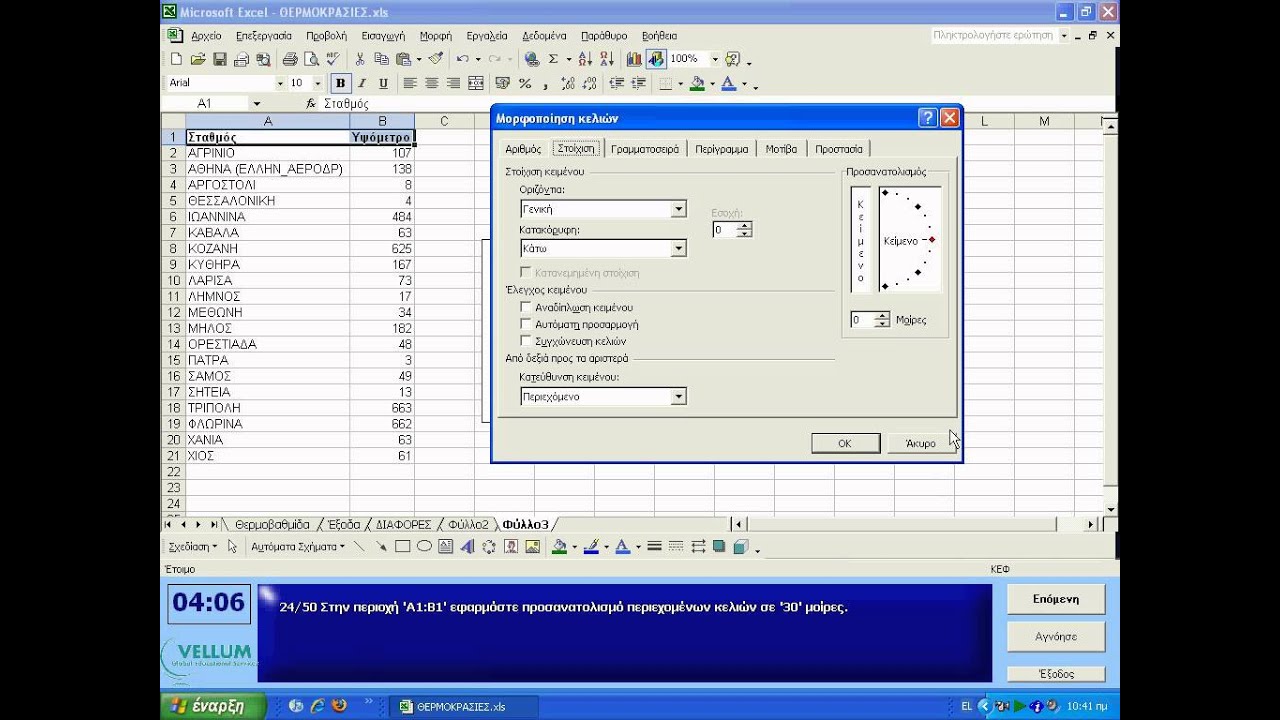Switch to the Μοτίβα tab
This screenshot has width=1280, height=720.
pyautogui.click(x=781, y=149)
